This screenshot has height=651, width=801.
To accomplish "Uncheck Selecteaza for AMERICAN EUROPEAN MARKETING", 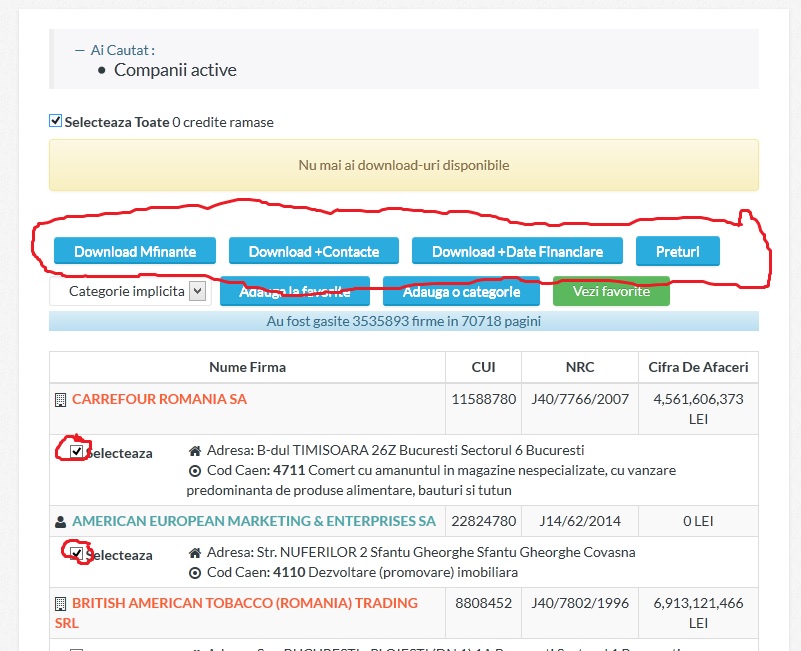I will pos(76,554).
